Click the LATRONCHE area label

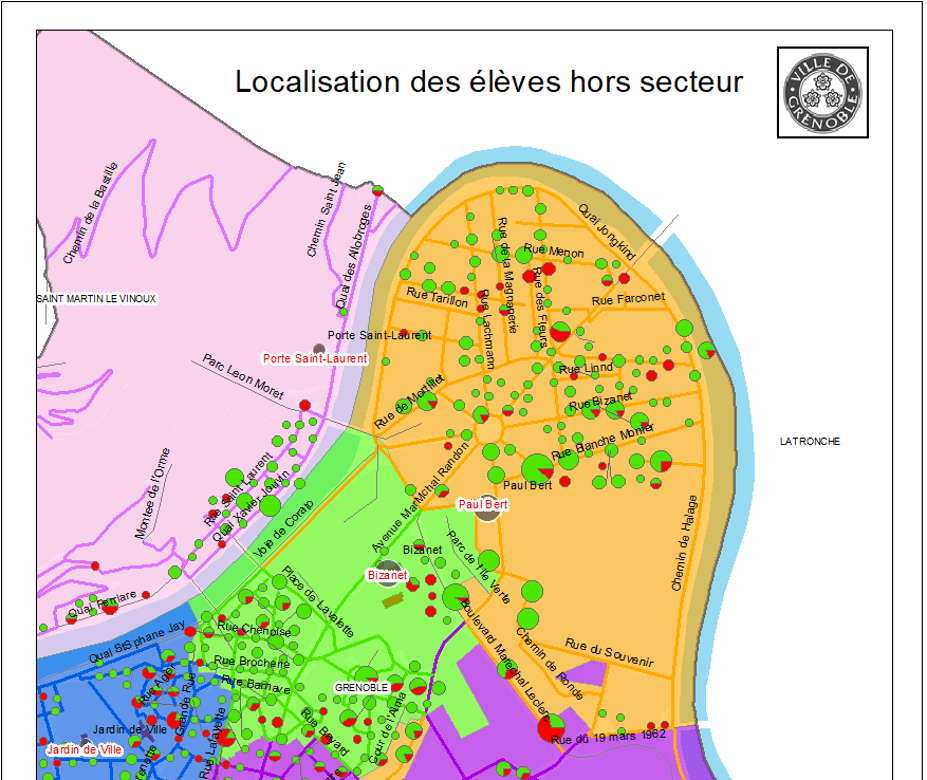tap(810, 440)
